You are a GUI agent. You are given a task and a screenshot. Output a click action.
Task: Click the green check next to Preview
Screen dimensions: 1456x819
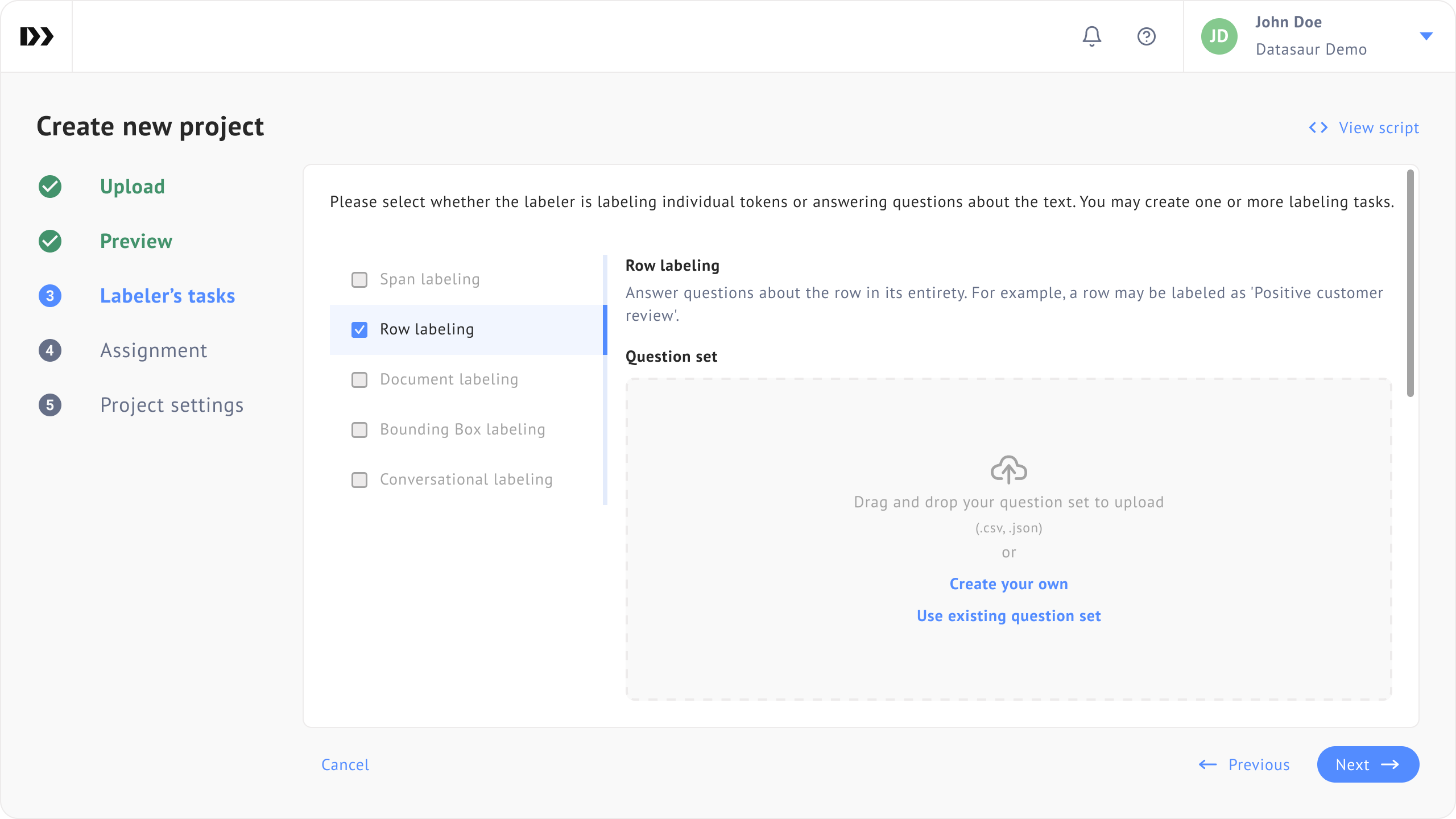50,241
